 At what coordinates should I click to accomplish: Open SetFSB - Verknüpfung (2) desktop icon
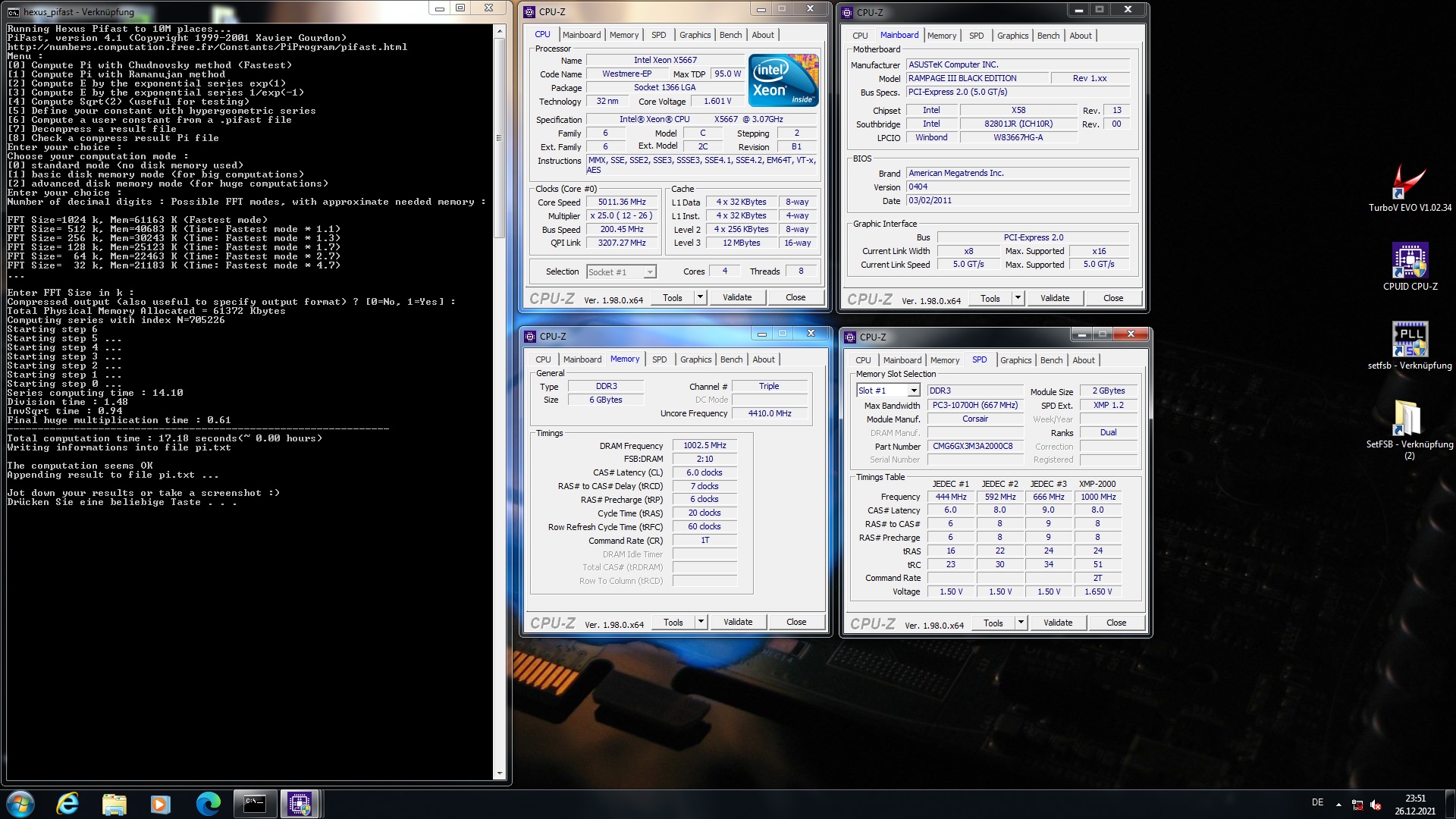coord(1409,430)
